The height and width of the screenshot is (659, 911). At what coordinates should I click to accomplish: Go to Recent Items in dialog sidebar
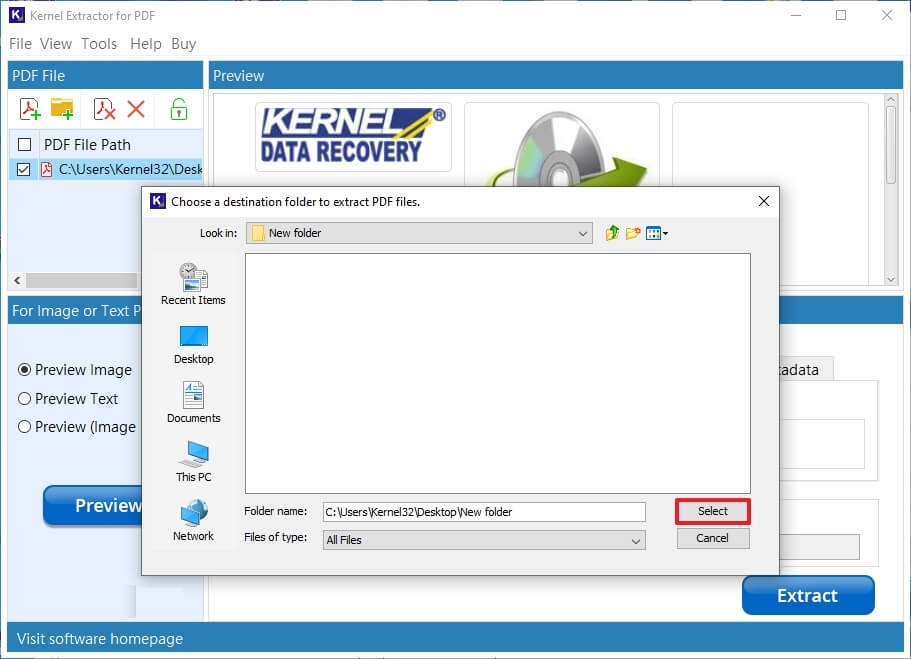pyautogui.click(x=193, y=284)
